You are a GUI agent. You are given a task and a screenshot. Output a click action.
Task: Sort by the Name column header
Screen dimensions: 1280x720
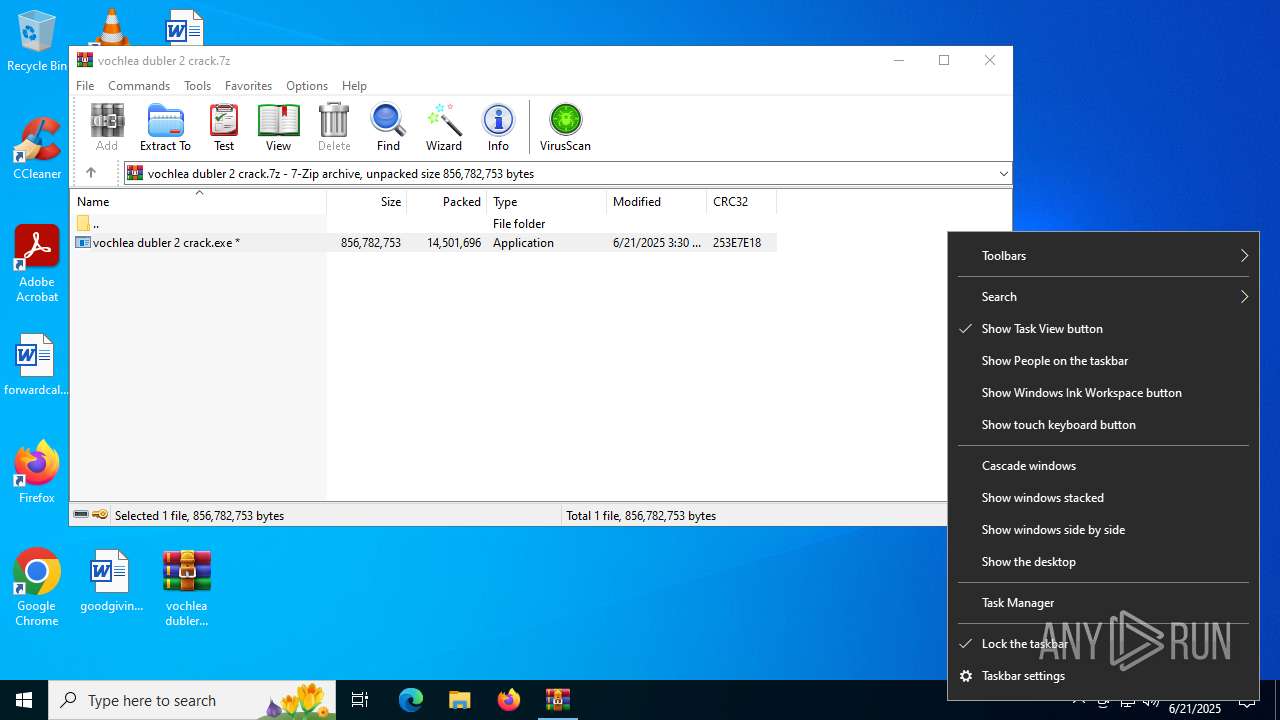199,201
